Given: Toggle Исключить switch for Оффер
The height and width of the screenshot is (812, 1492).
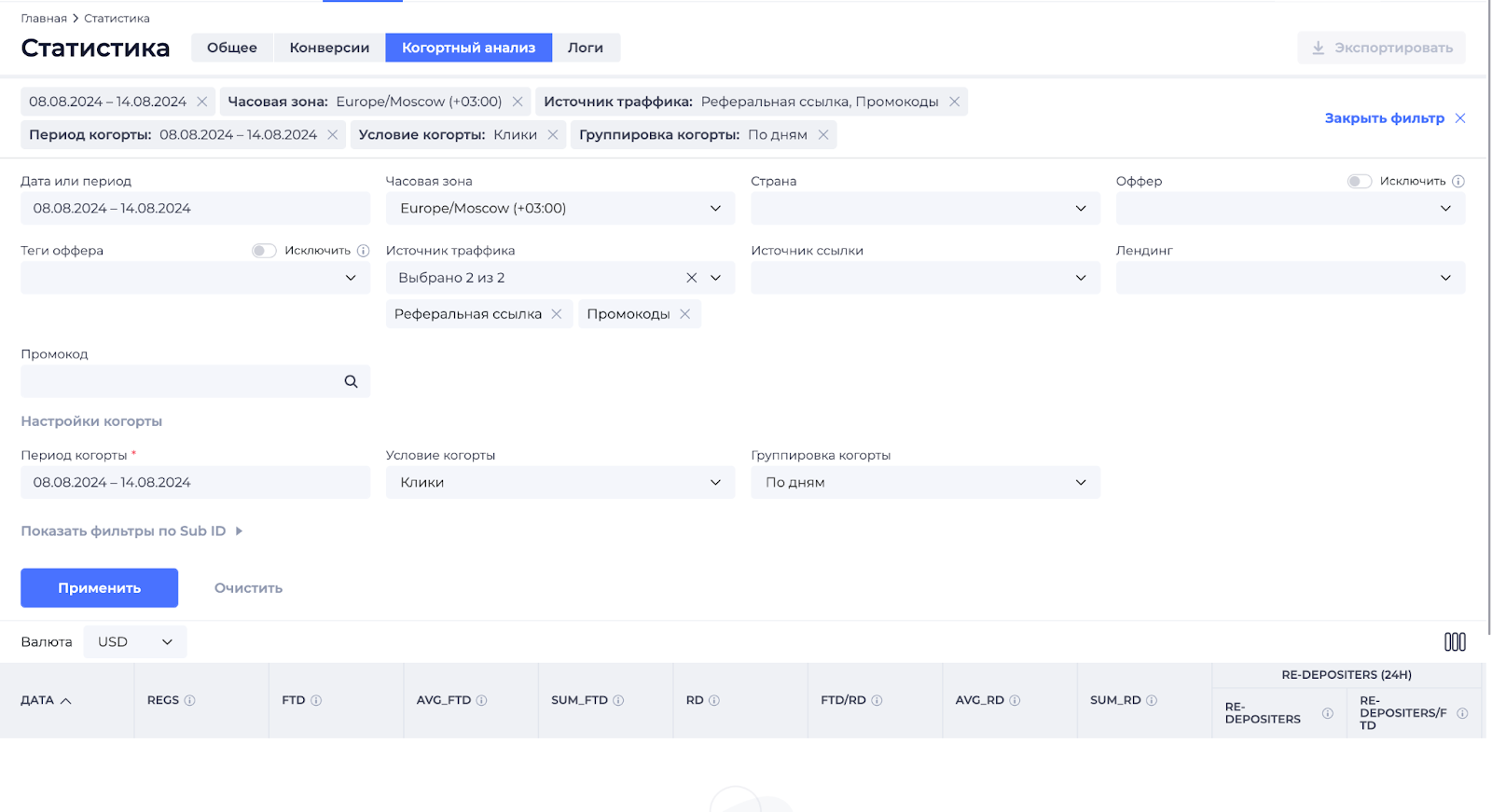Looking at the screenshot, I should coord(1360,181).
